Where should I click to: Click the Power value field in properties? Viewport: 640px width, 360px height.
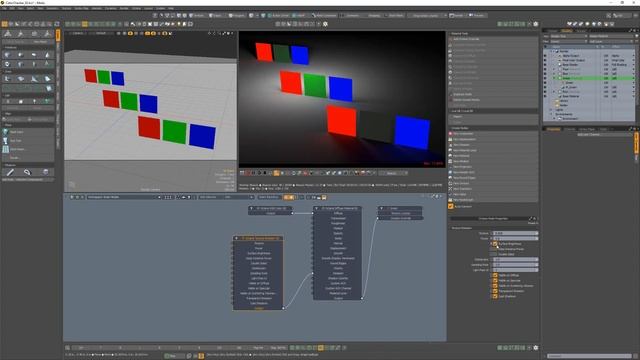515,238
